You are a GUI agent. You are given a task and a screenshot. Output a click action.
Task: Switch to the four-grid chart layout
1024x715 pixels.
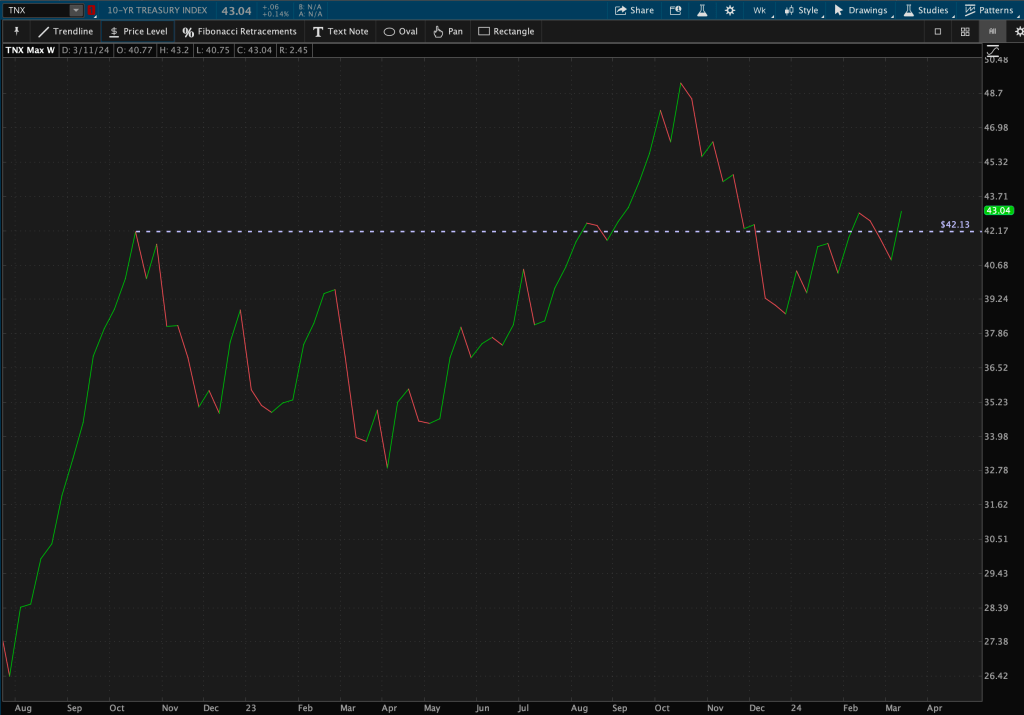965,31
